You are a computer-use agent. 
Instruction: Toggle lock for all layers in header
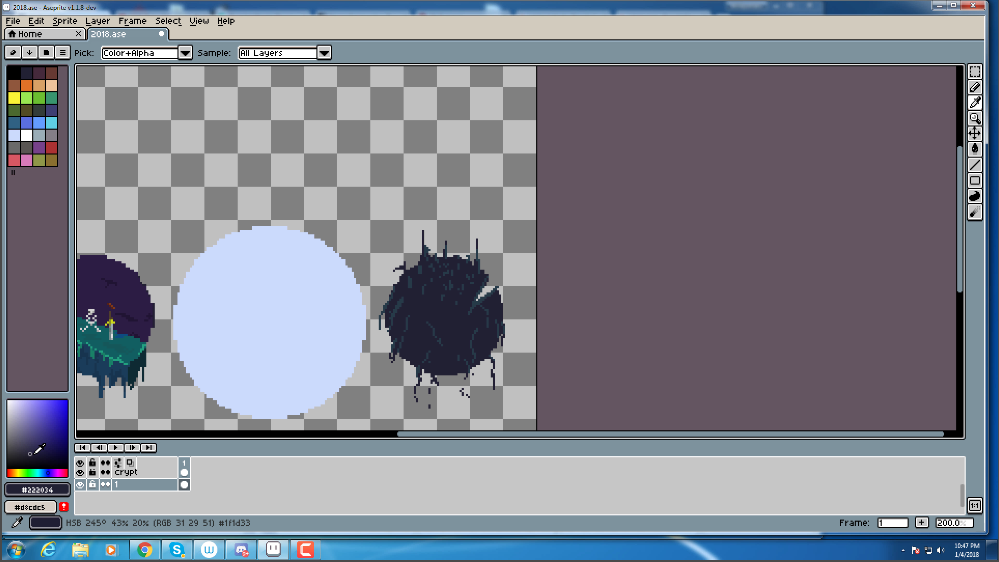click(92, 463)
